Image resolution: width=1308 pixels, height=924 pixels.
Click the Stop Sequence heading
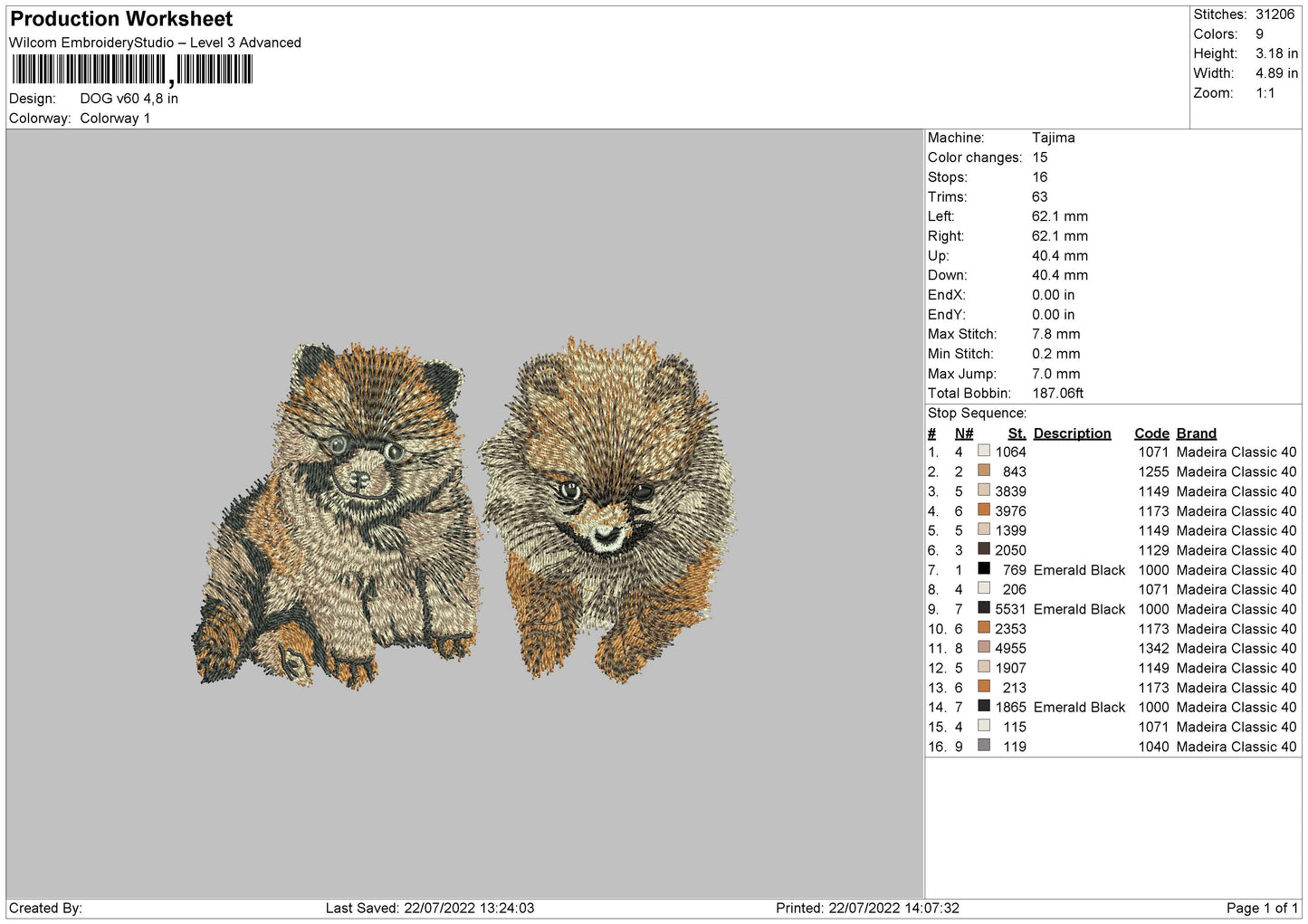(x=977, y=414)
